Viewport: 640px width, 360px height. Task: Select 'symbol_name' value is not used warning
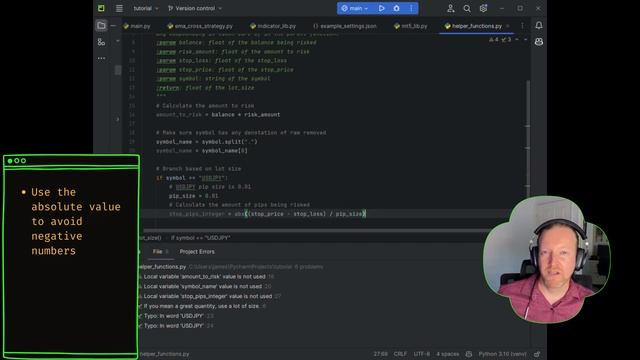click(x=204, y=286)
